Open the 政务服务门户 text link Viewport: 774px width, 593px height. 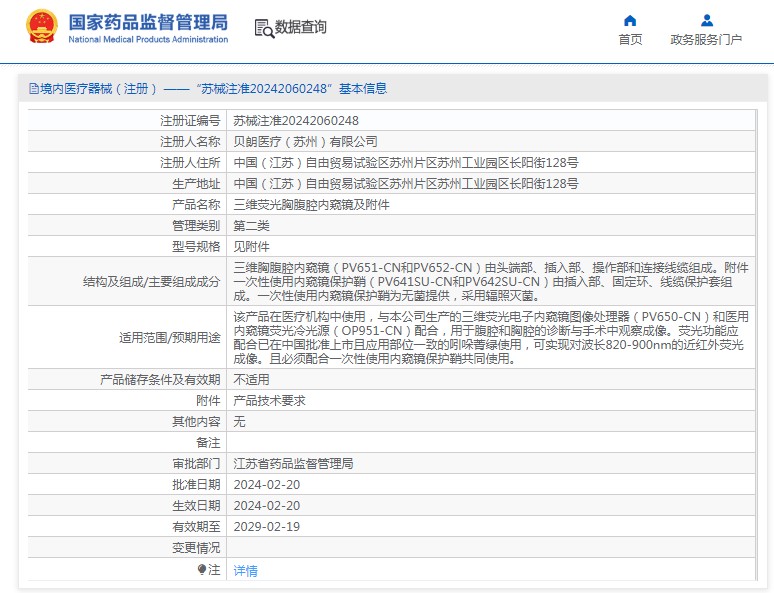pyautogui.click(x=706, y=40)
